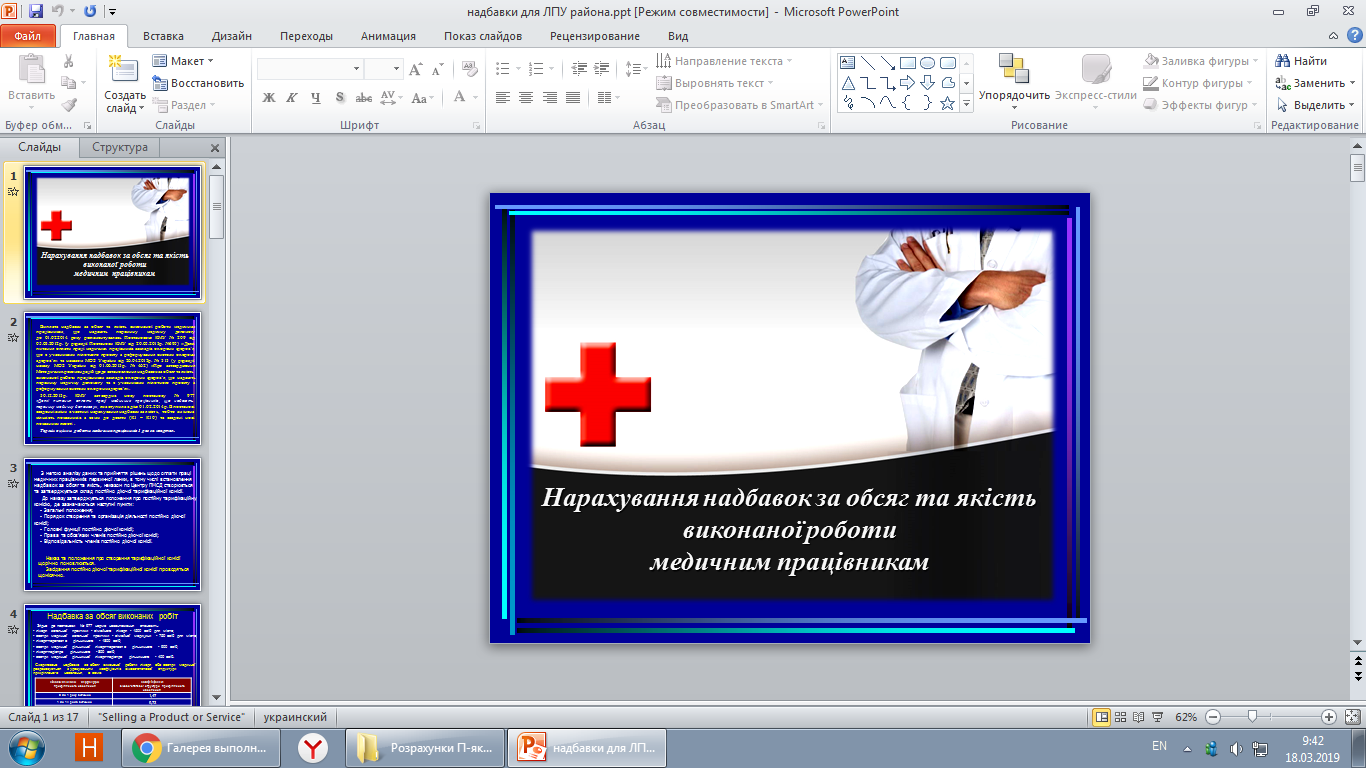Viewport: 1366px width, 768px height.
Task: Select slide 3 thumbnail
Action: (113, 524)
